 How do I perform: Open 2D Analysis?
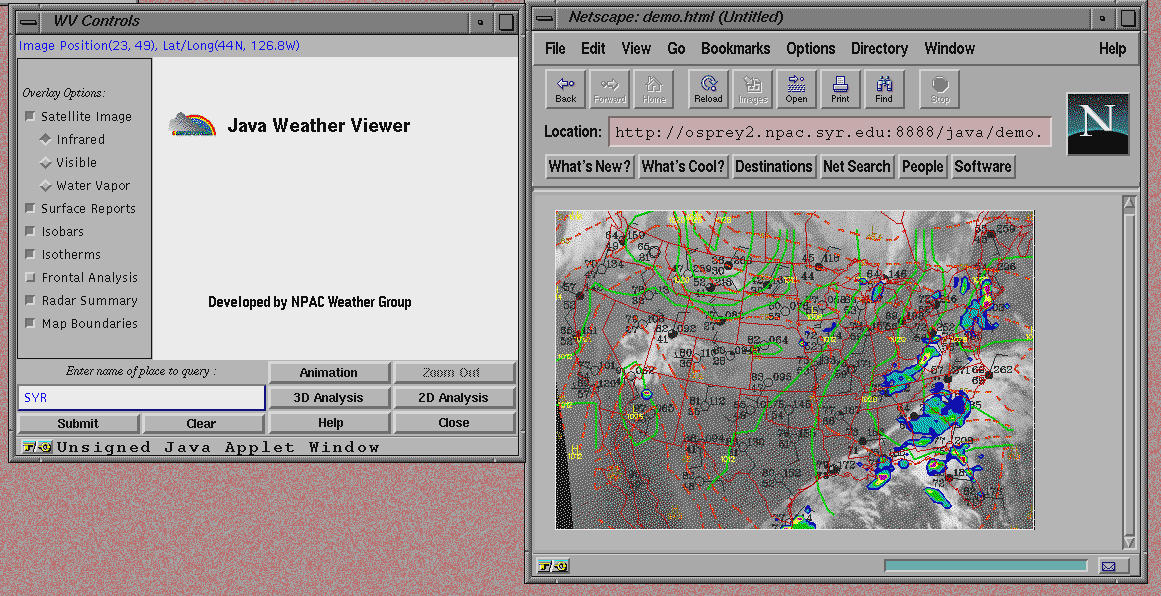(454, 398)
